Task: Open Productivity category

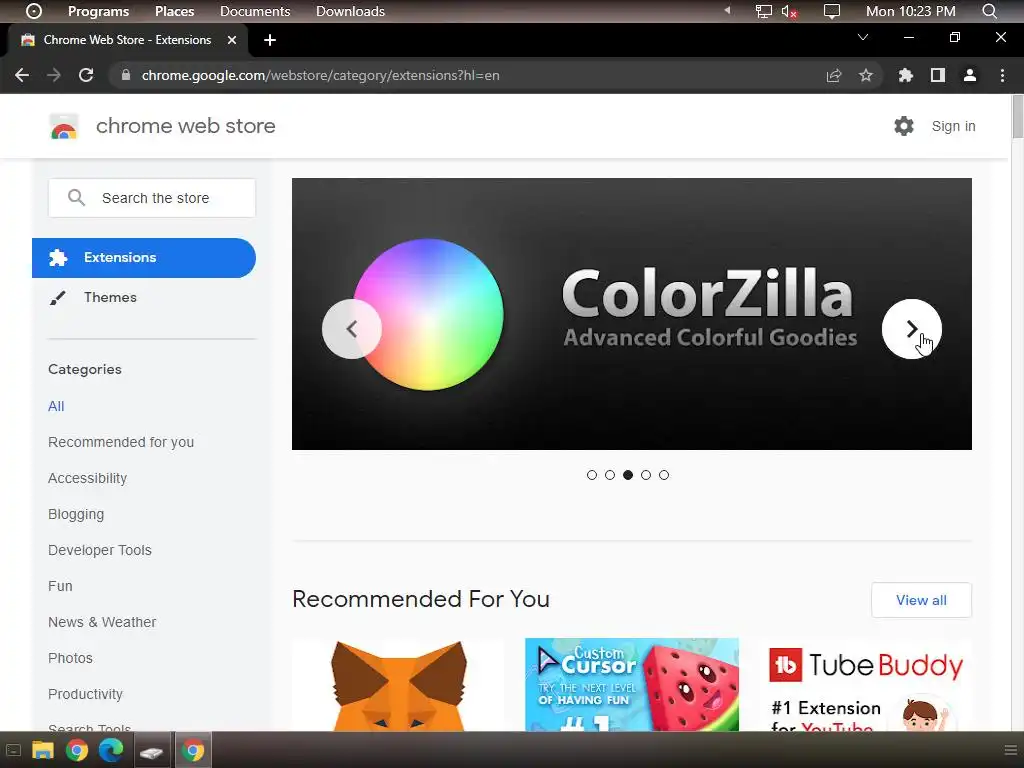Action: click(86, 694)
